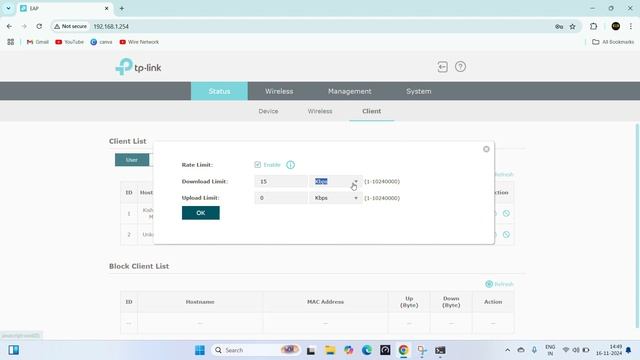This screenshot has width=640, height=360.
Task: Click the Not secure site indicator
Action: tap(71, 26)
